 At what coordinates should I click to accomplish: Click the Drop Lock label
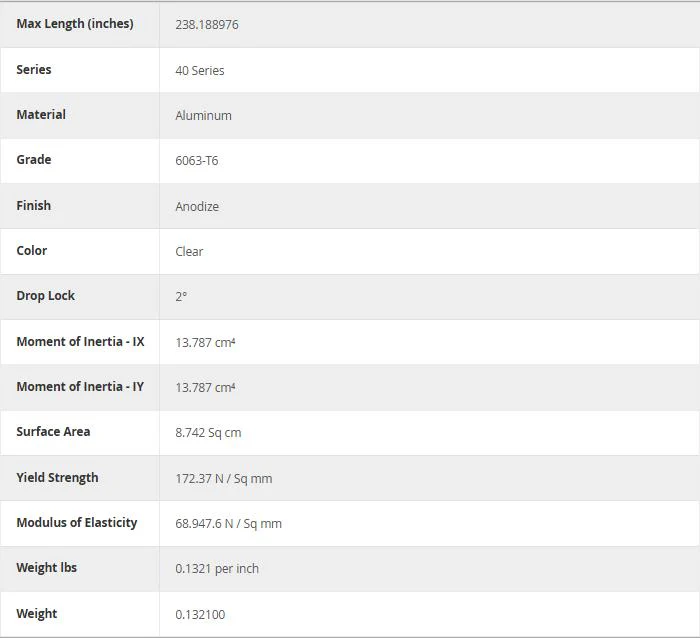point(46,296)
